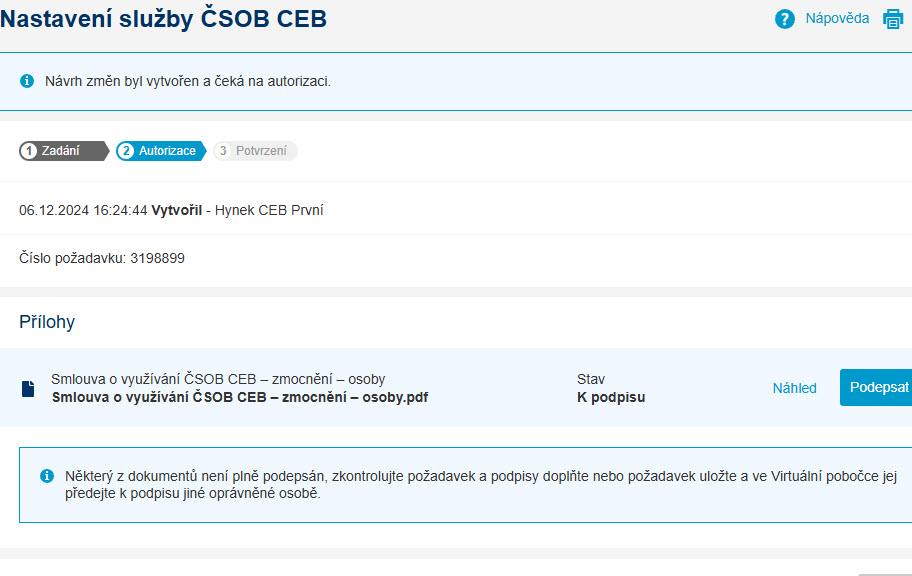Open the Nápověda help link
Image resolution: width=912 pixels, height=576 pixels.
[x=837, y=19]
